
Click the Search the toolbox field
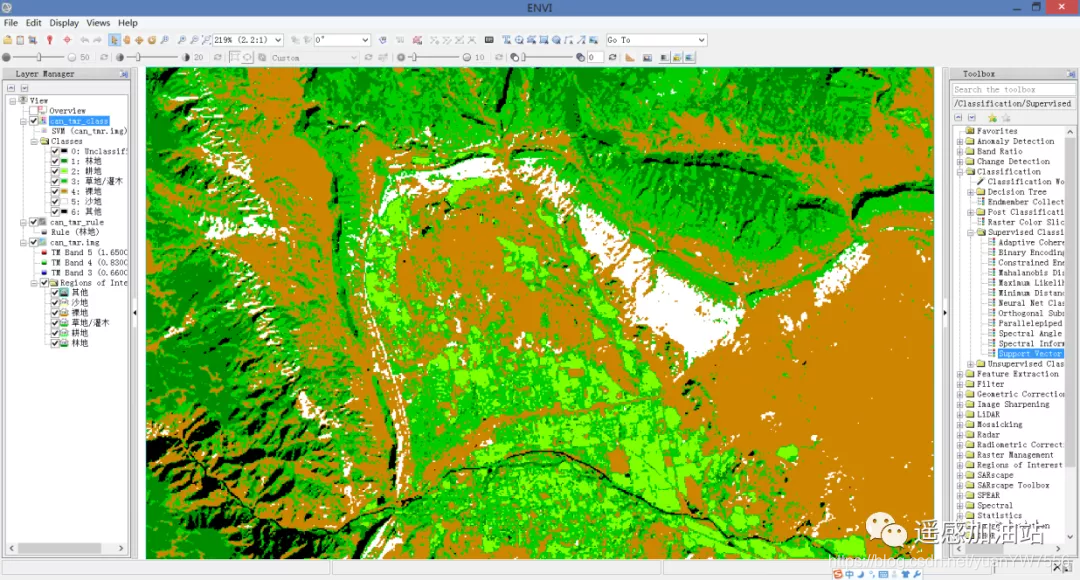pos(1013,90)
